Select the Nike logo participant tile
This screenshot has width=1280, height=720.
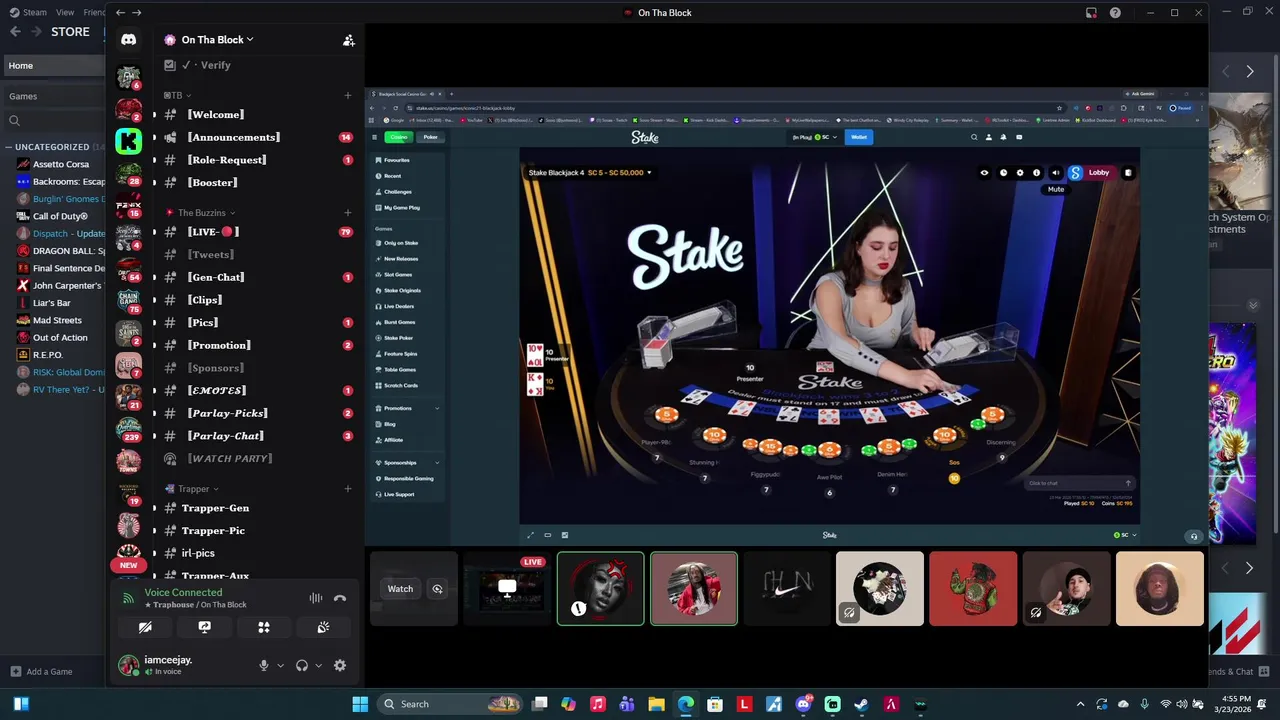[787, 589]
